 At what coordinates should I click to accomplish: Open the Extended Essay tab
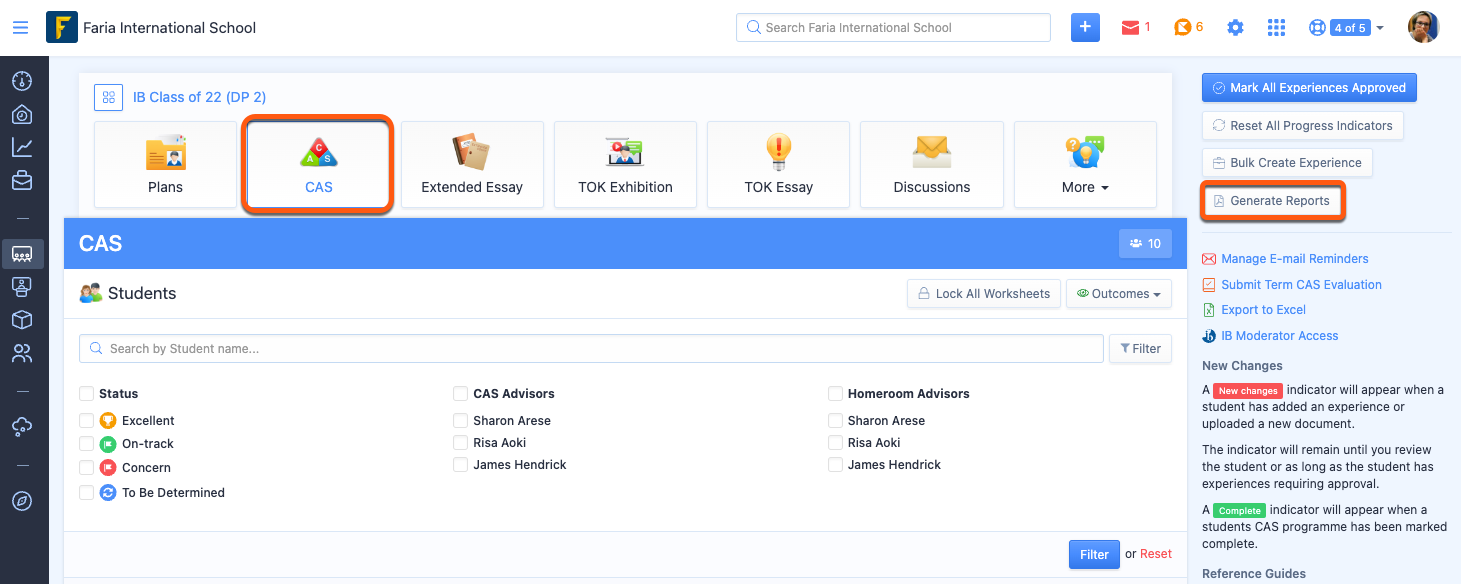472,165
